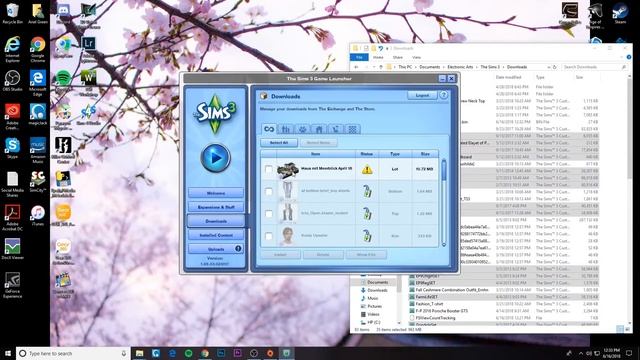Open iTunes desktop icon
640x360 pixels.
[38, 216]
